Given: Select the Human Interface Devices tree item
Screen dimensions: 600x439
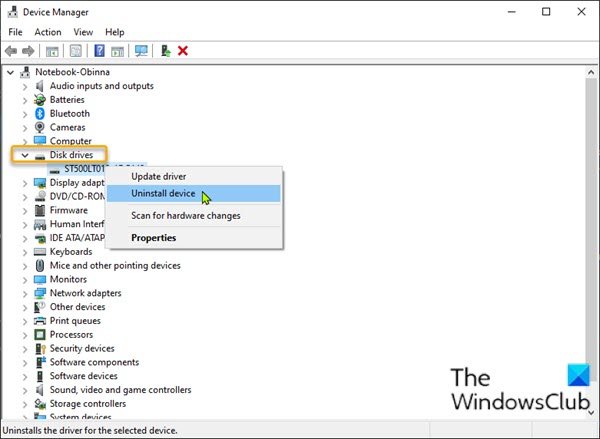Looking at the screenshot, I should (77, 224).
